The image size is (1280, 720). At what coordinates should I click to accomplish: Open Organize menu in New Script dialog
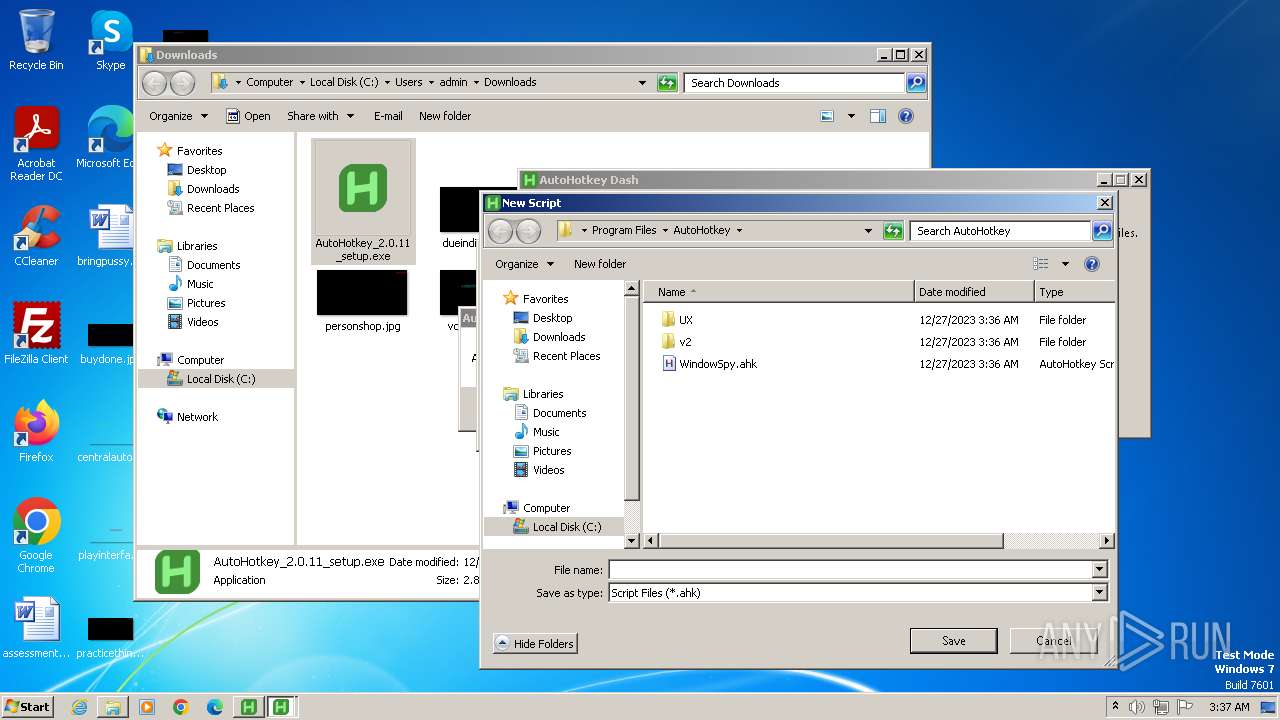[x=524, y=264]
